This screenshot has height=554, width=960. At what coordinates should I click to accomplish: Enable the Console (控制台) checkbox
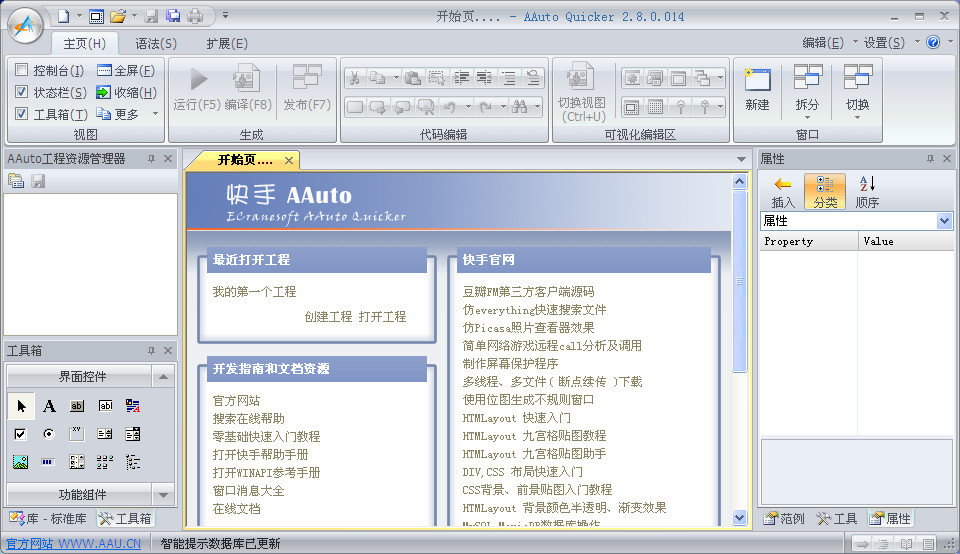[x=21, y=70]
